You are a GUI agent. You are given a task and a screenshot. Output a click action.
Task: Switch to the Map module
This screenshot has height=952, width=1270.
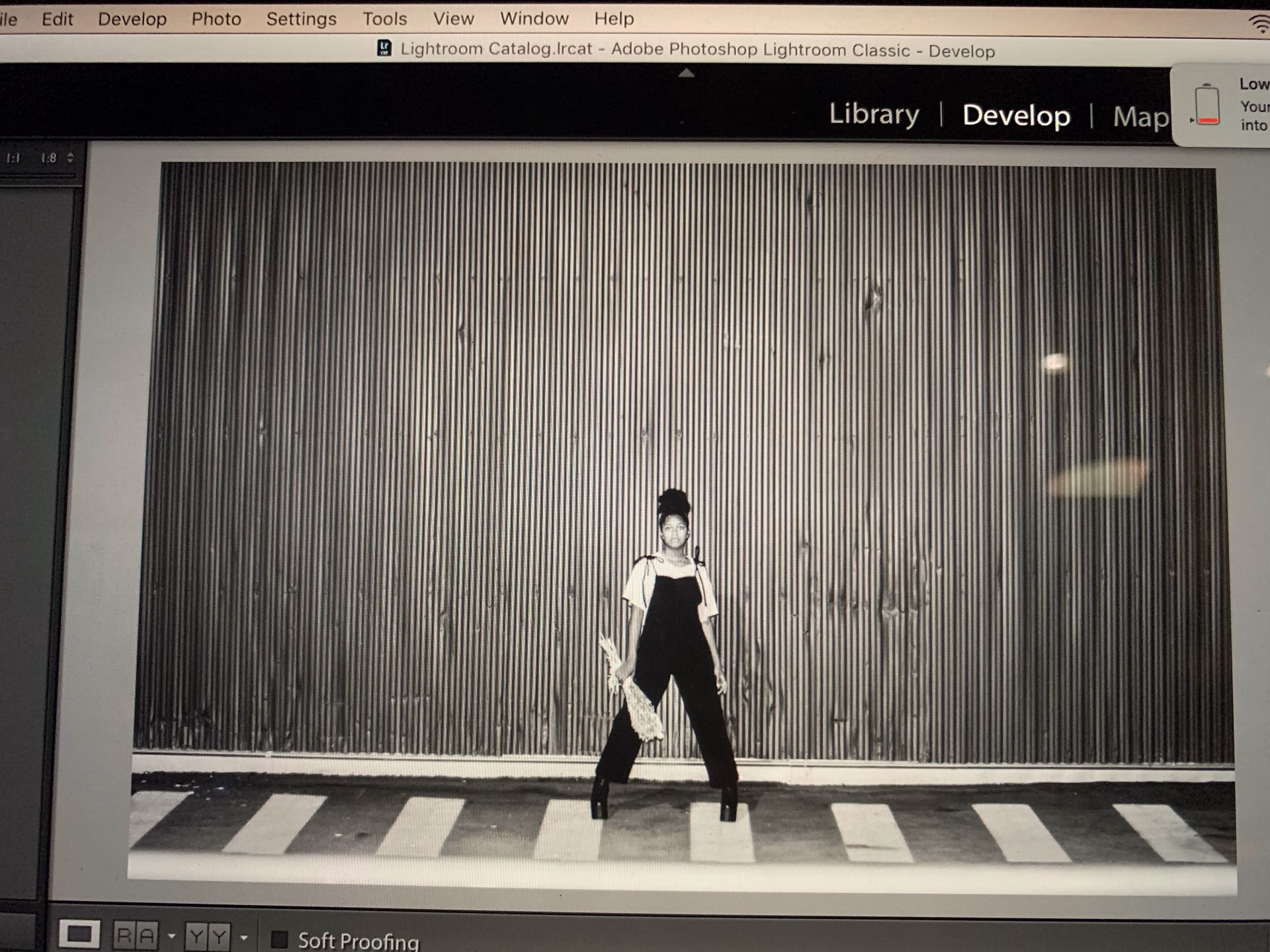point(1140,117)
